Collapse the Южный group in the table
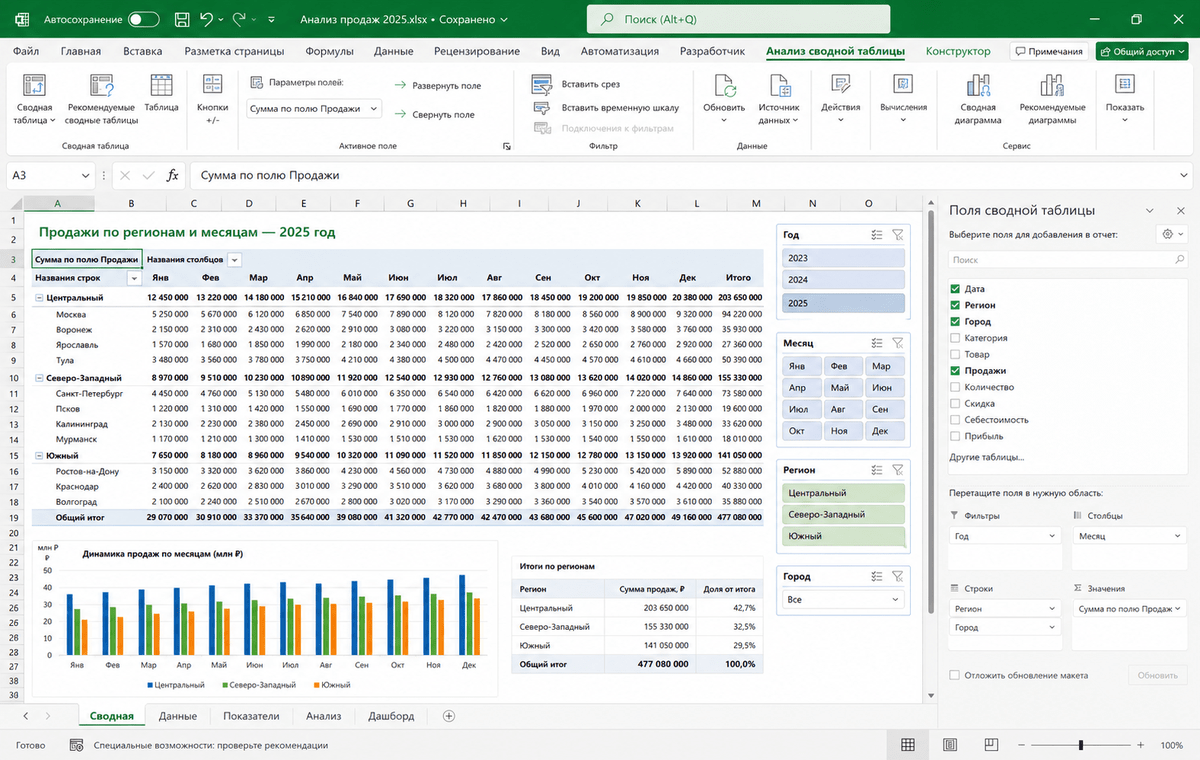This screenshot has width=1200, height=760. [x=39, y=455]
